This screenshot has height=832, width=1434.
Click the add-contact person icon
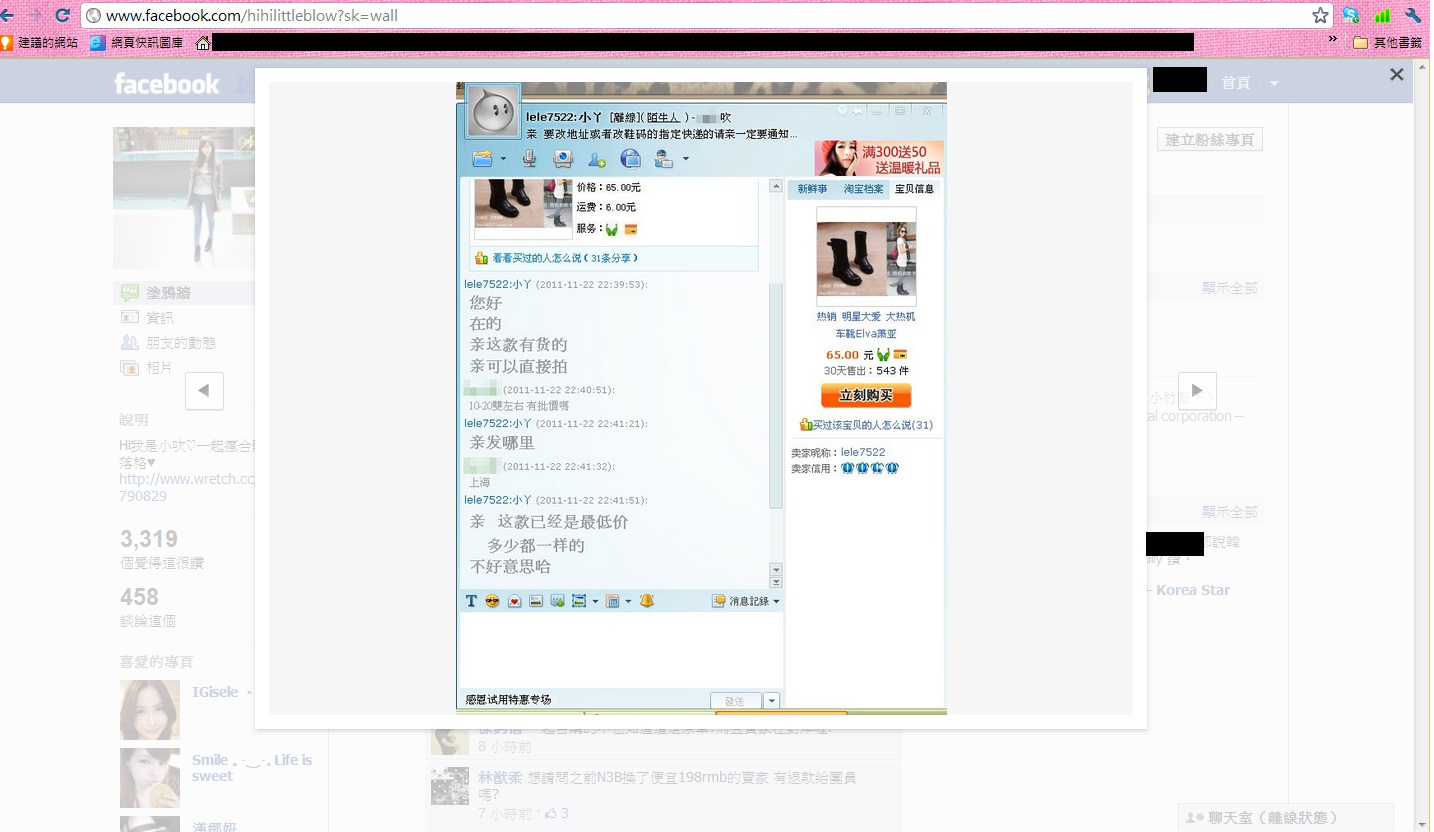(597, 159)
